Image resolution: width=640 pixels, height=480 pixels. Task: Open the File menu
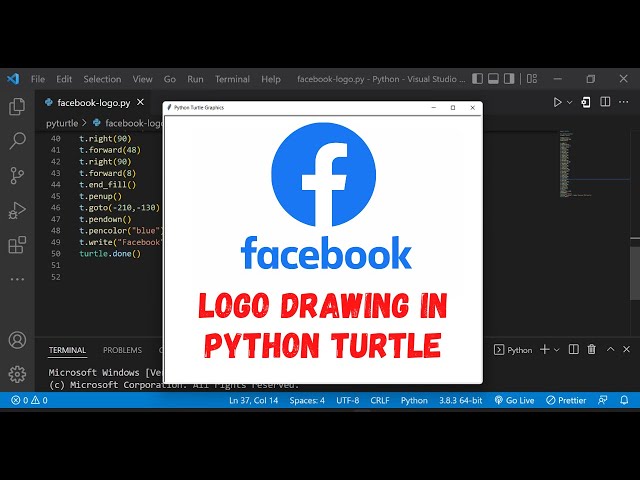[38, 79]
